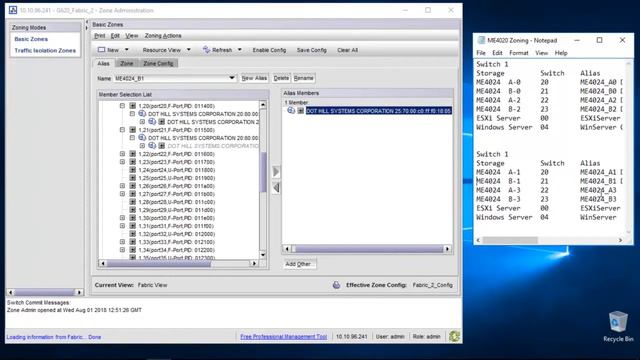This screenshot has width=640, height=360.
Task: Click the New Alias button
Action: 254,78
